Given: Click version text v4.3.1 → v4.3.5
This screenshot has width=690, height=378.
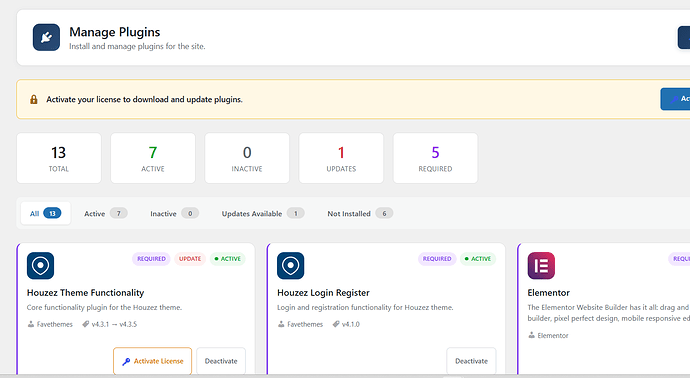Looking at the screenshot, I should (x=114, y=324).
